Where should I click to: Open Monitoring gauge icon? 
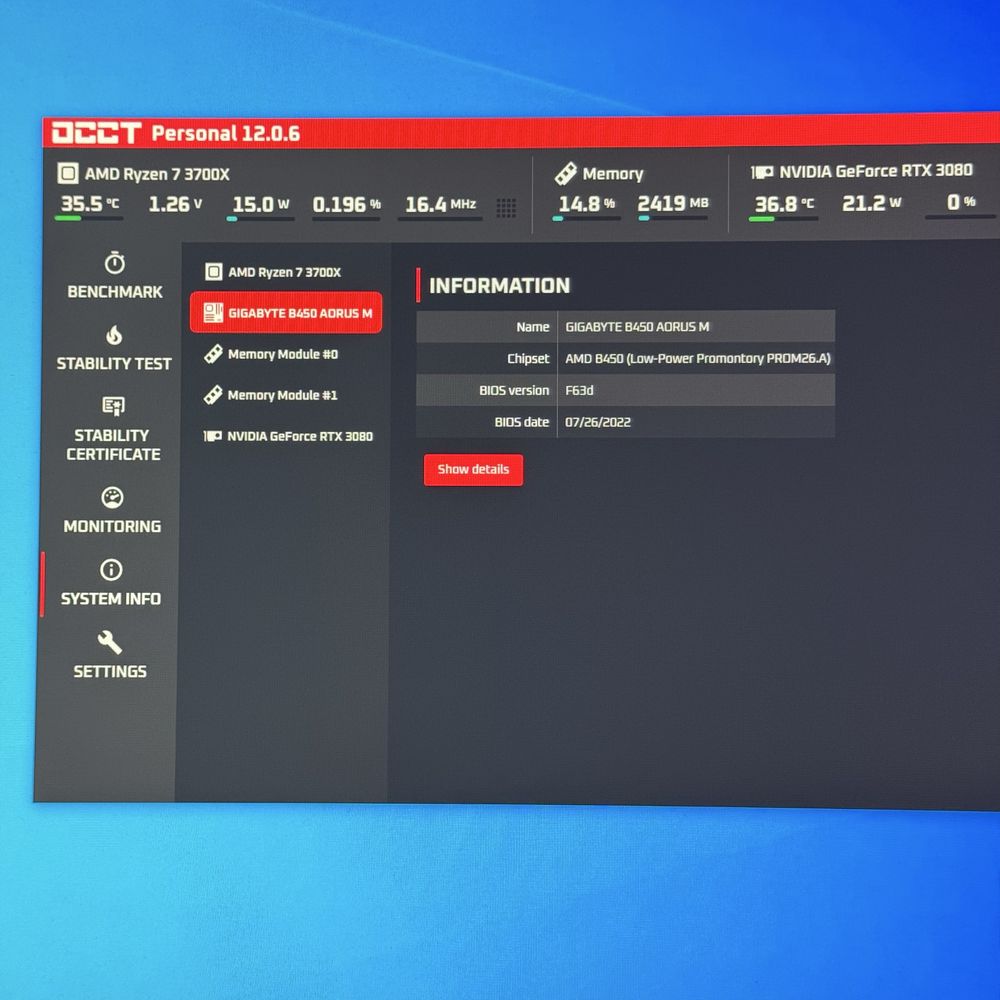112,497
